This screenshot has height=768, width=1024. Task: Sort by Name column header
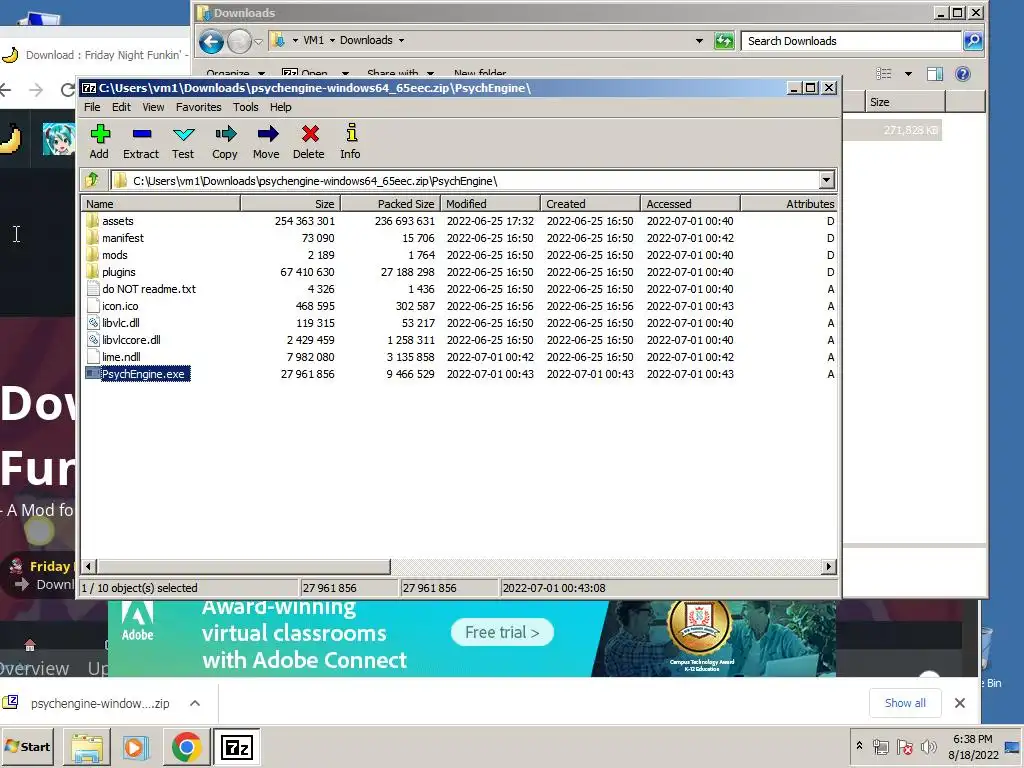161,204
